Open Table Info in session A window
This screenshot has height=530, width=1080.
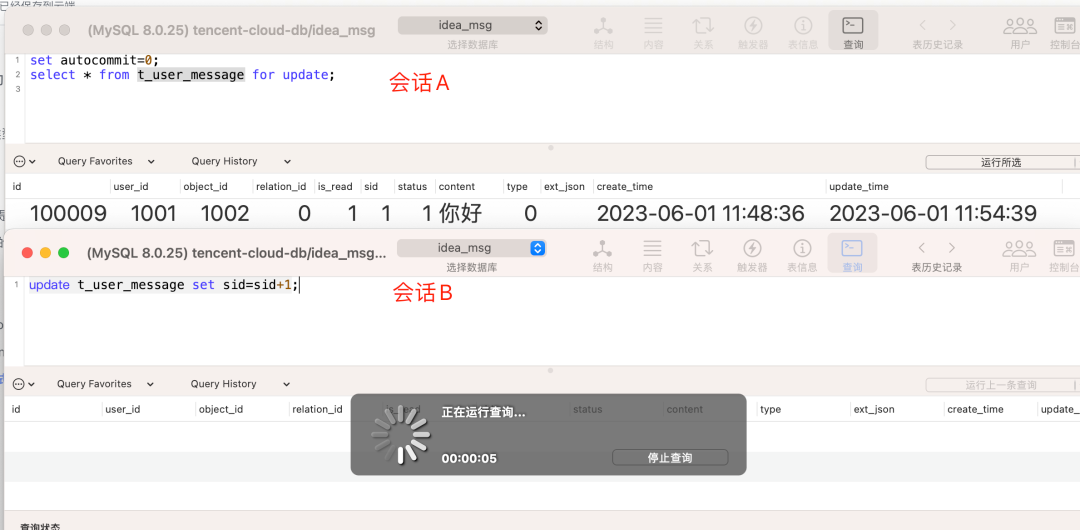[802, 32]
